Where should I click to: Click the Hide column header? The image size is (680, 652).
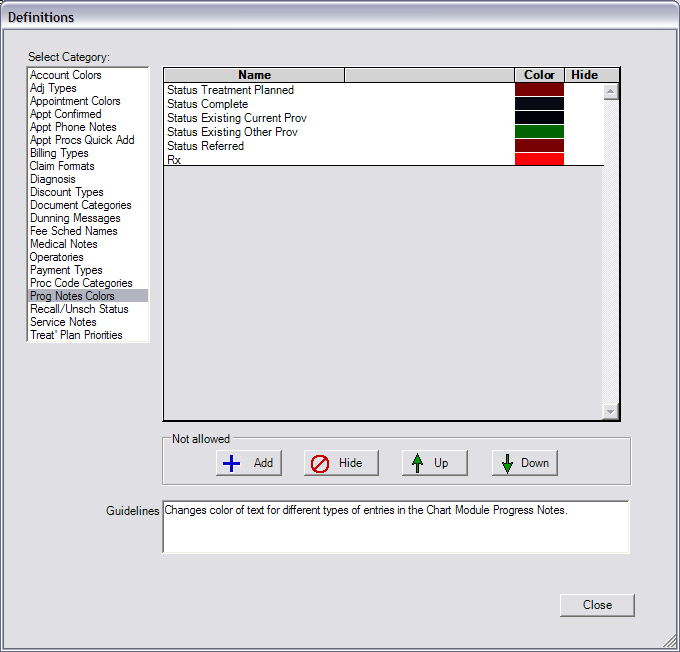tap(584, 75)
